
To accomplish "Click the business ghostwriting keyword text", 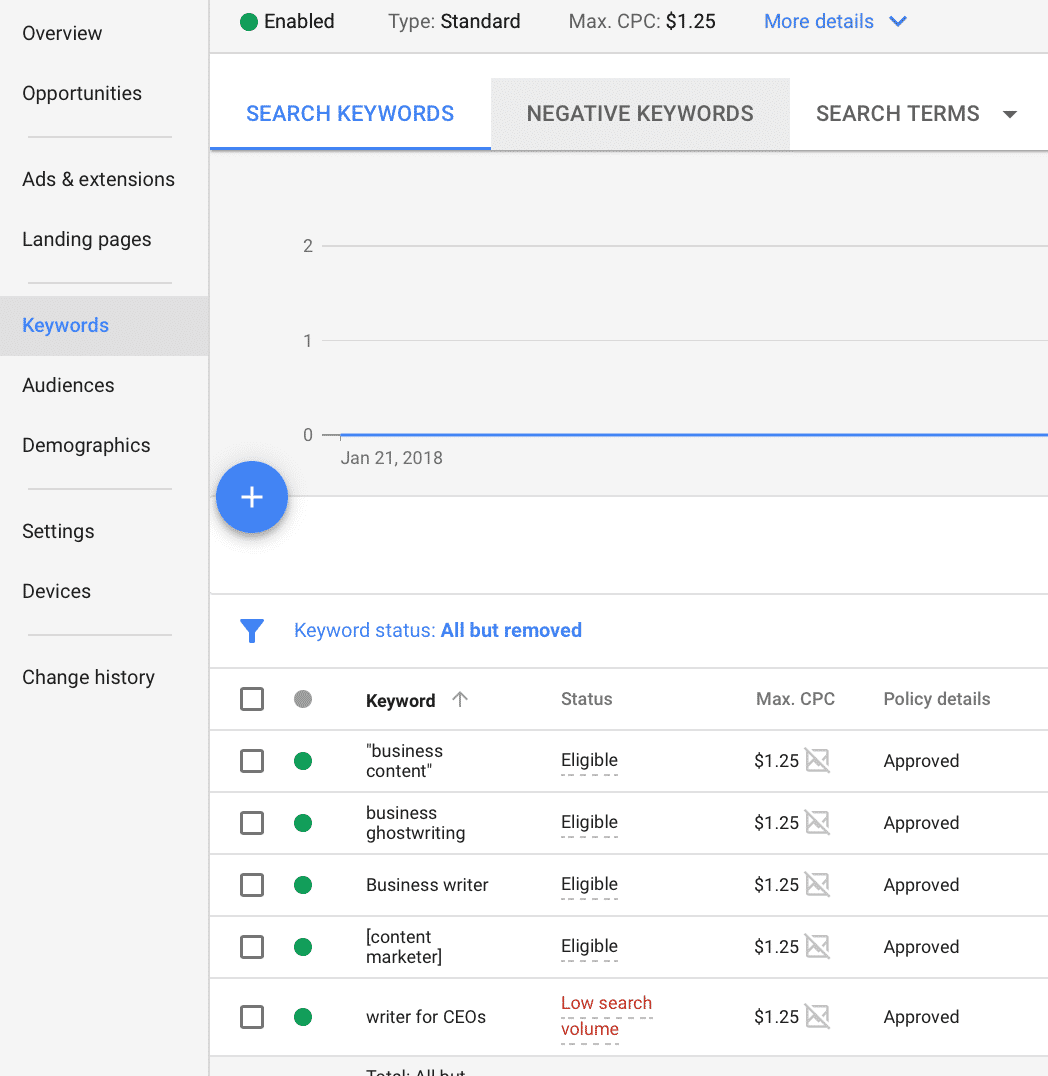I will 415,823.
